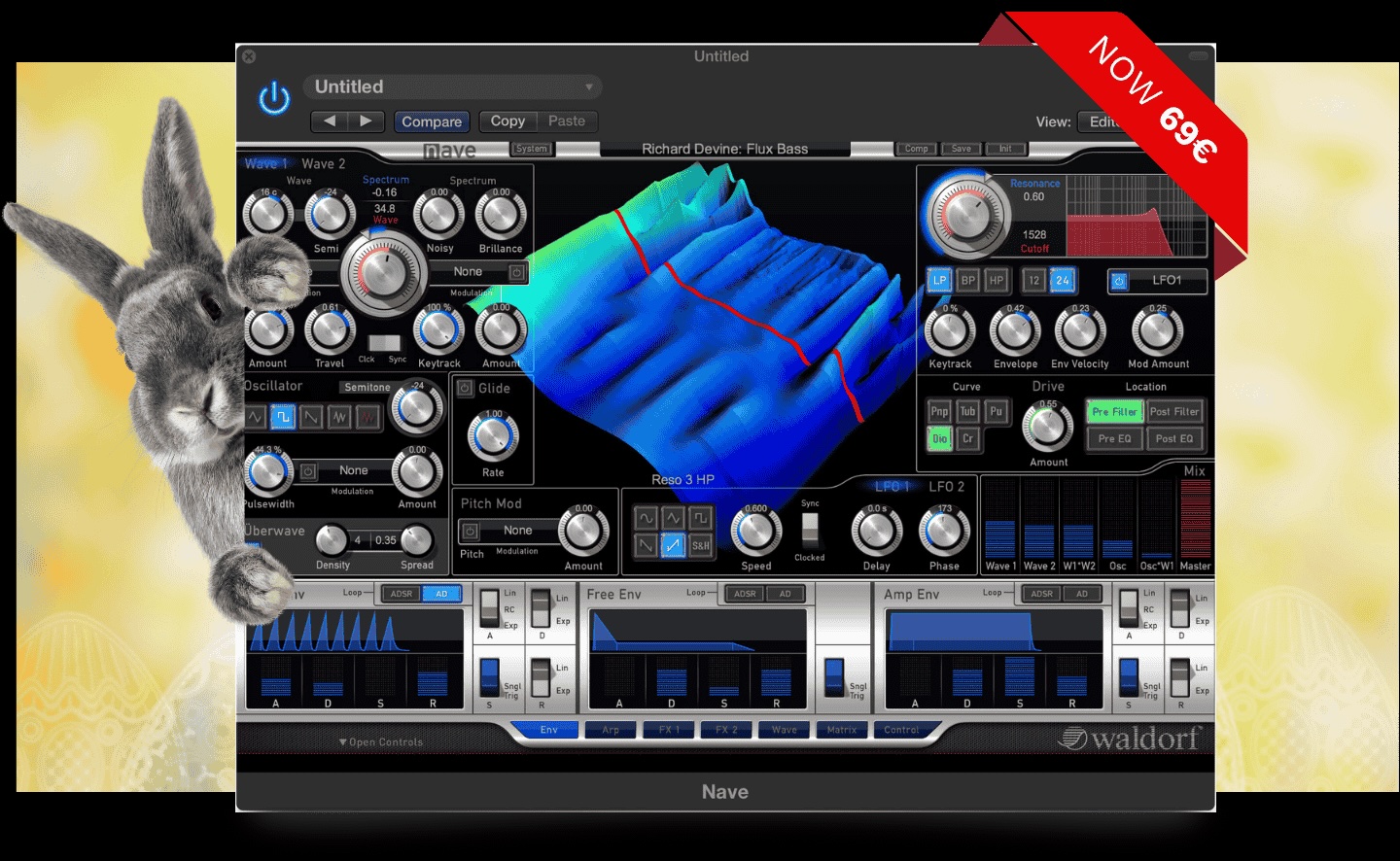
Task: Click the Paste button
Action: point(567,121)
